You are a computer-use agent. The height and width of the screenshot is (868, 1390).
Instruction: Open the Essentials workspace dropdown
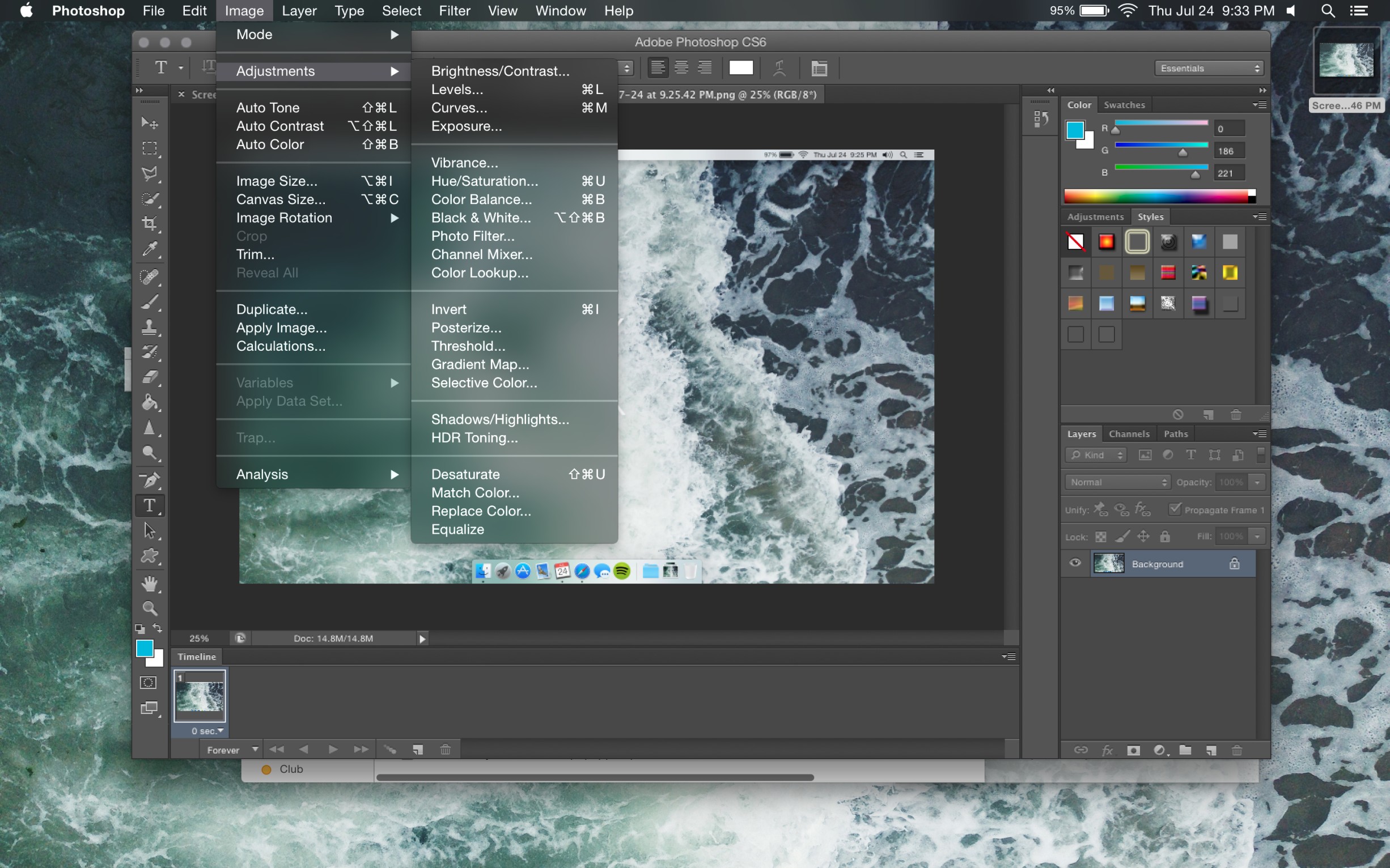(1209, 69)
